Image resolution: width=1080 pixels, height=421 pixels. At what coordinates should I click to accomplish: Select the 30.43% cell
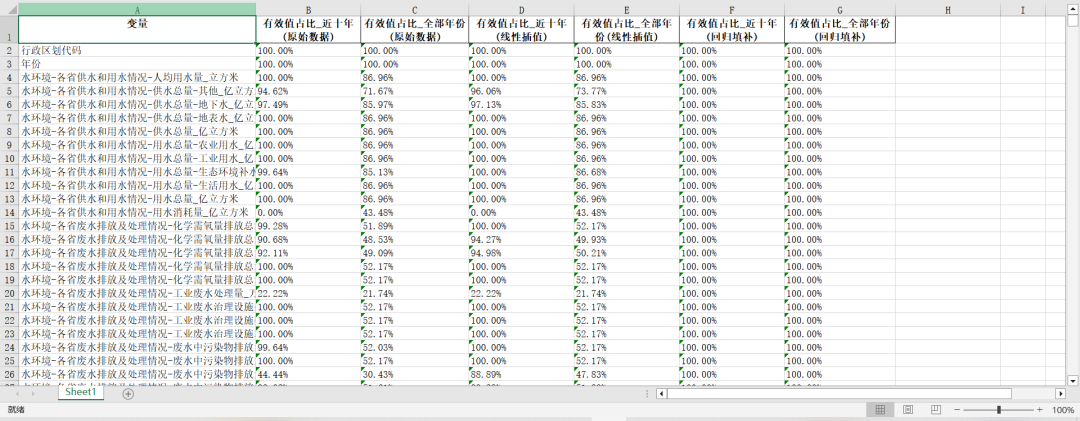[x=415, y=374]
